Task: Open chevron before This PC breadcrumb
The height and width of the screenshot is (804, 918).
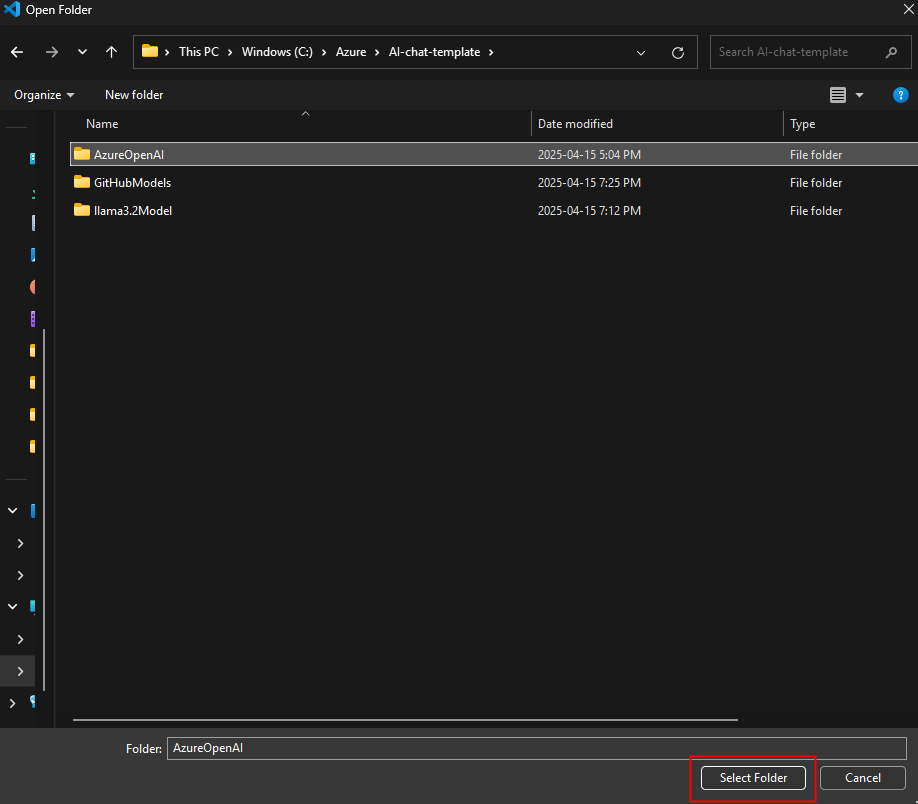Action: tap(167, 52)
